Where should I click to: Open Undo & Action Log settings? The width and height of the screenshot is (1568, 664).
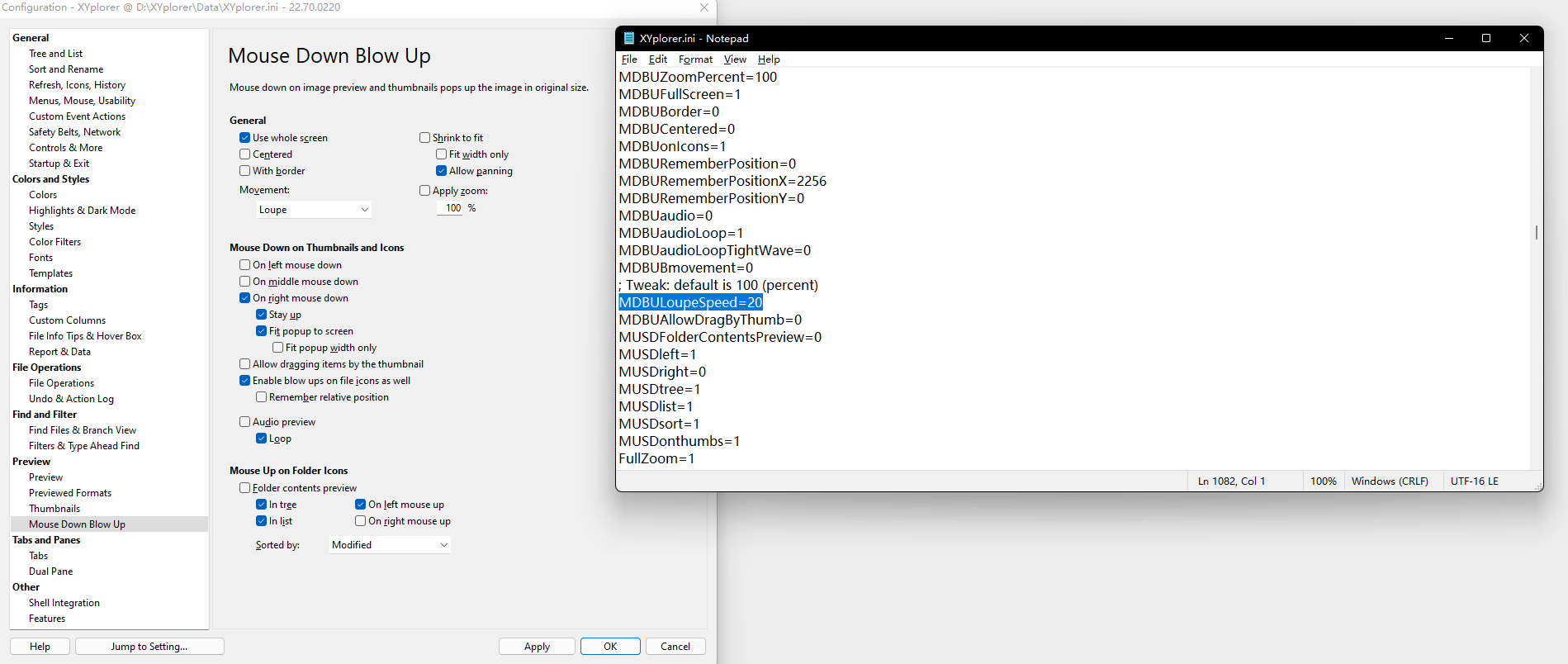tap(71, 399)
